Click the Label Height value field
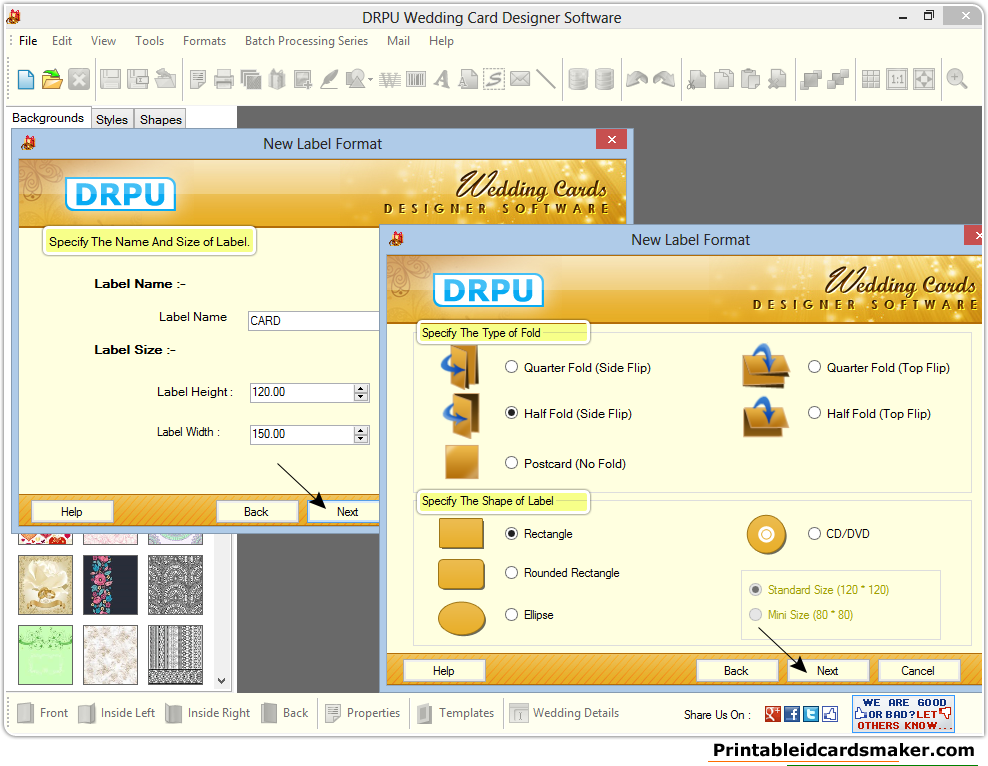This screenshot has height=766, width=988. 302,392
